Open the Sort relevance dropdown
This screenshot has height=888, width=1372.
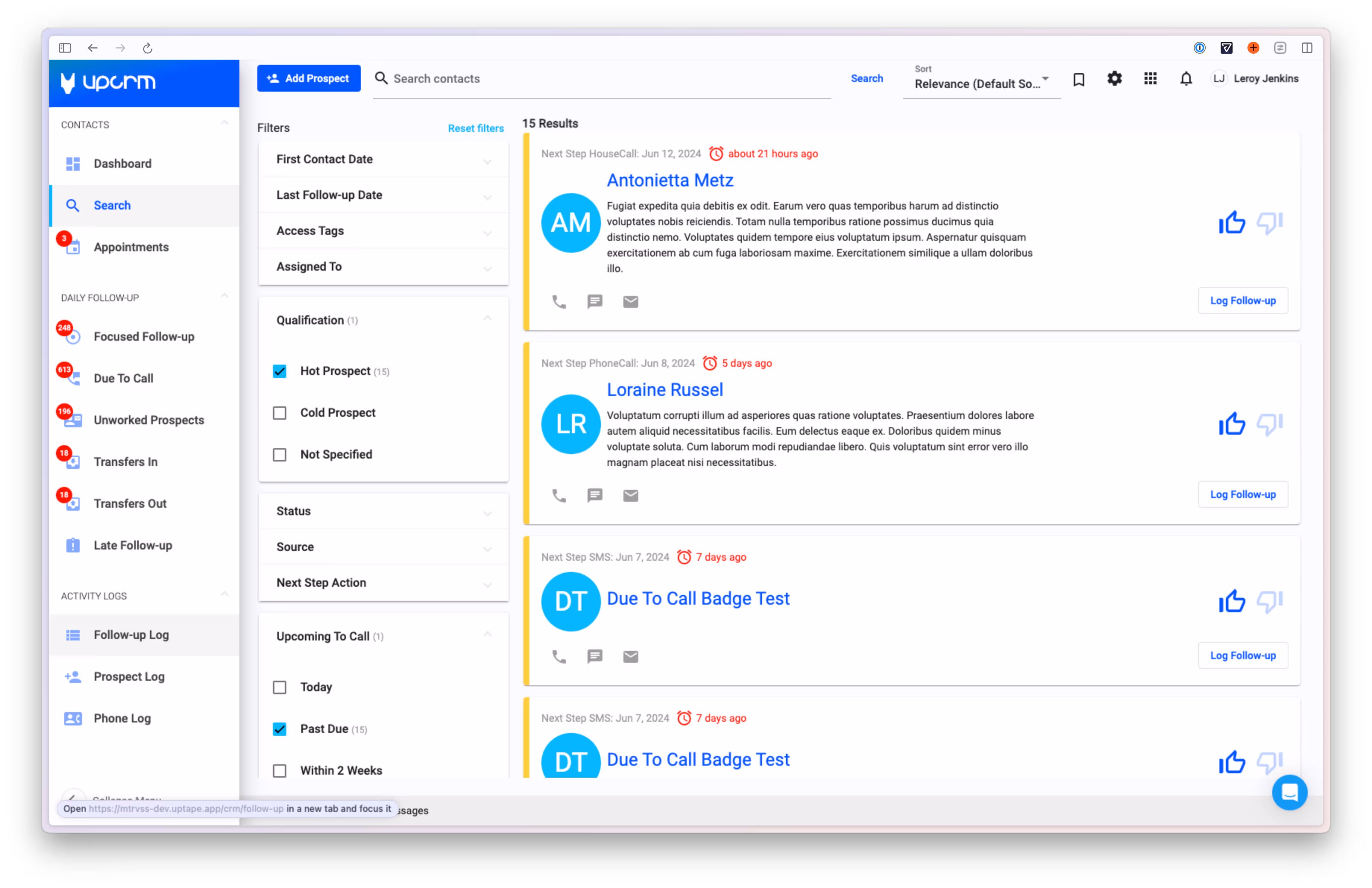(x=981, y=84)
